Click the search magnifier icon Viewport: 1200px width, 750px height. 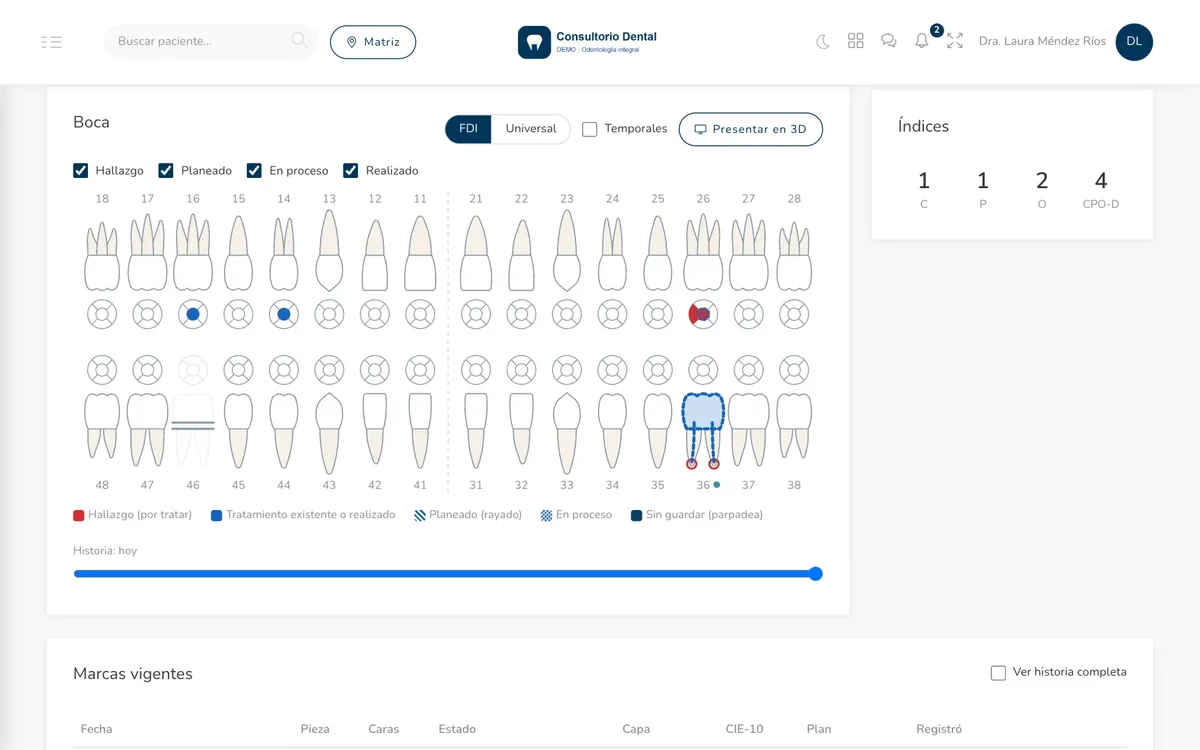299,41
